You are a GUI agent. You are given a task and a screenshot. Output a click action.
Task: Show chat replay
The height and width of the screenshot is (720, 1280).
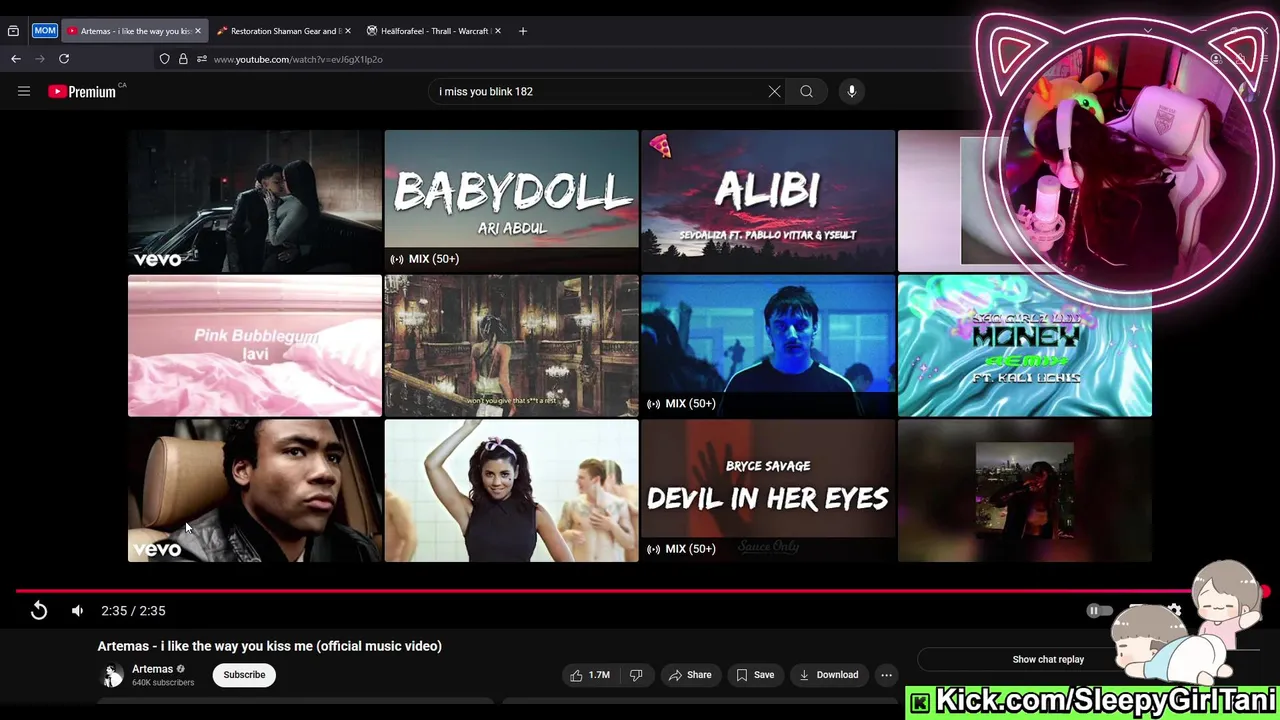1048,659
